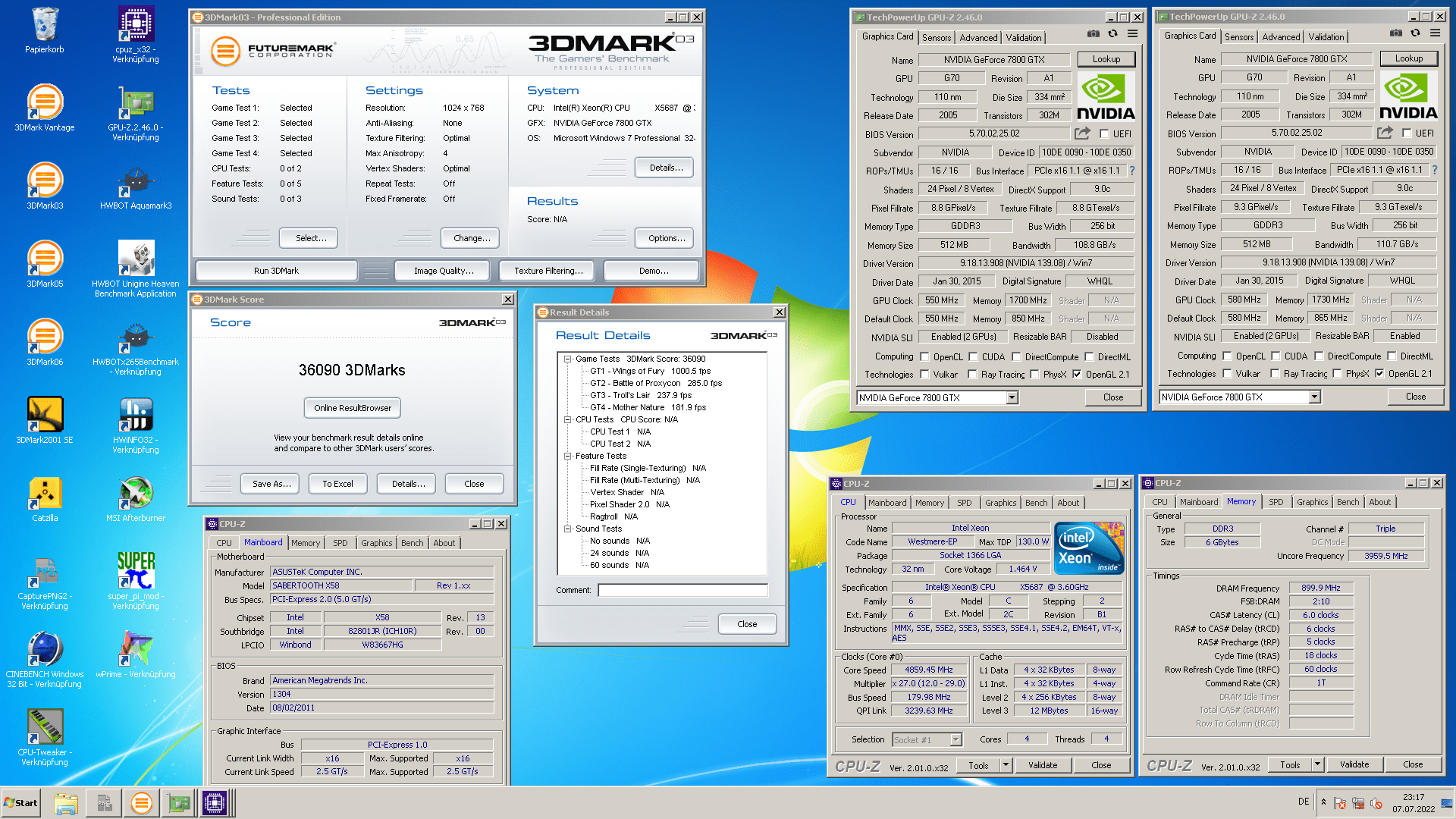Click the BIOS export icon in right GPU-Z

[x=1385, y=133]
